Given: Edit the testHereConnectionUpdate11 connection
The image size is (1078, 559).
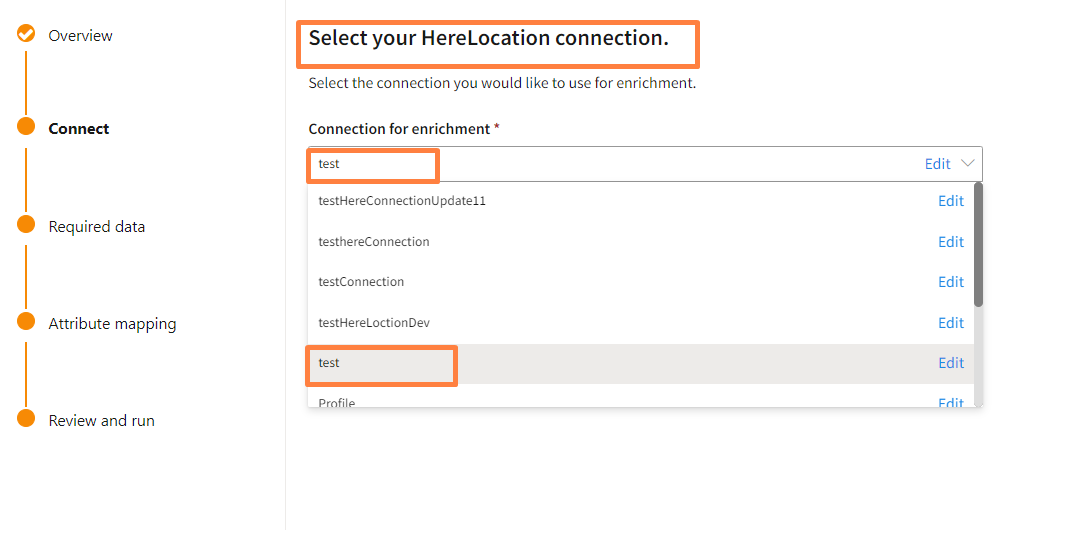Looking at the screenshot, I should 950,201.
